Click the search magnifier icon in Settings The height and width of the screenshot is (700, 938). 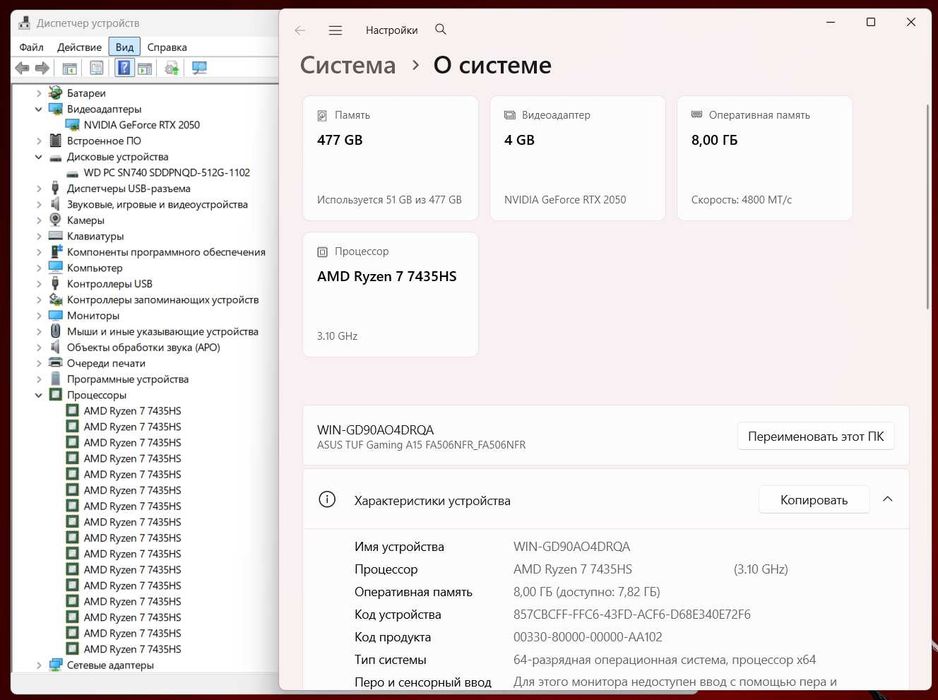pos(441,29)
